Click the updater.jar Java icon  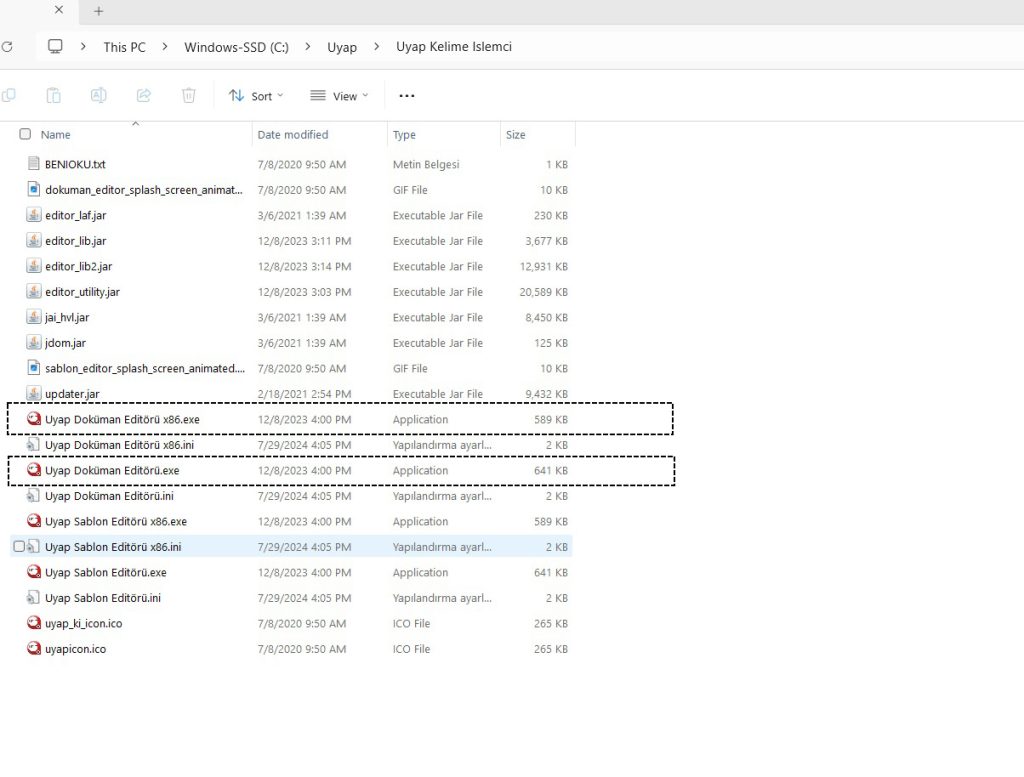coord(34,393)
